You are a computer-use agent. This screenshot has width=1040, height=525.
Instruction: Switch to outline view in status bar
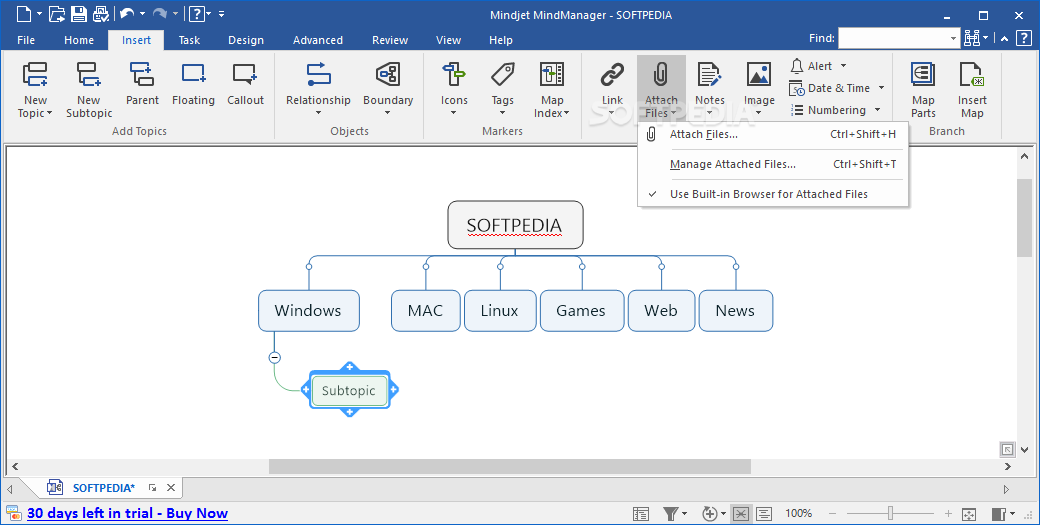764,513
